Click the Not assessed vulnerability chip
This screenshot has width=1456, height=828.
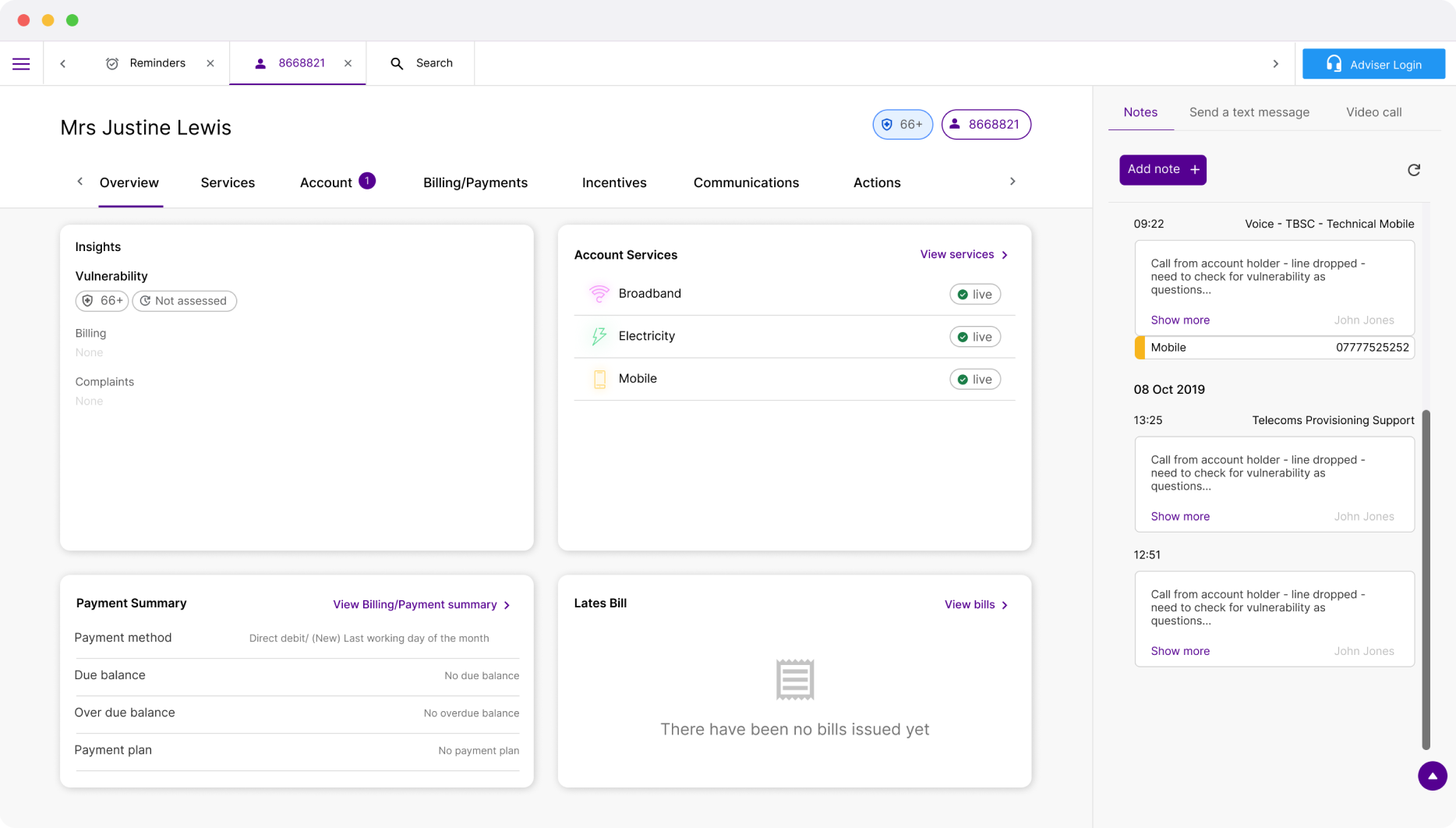(x=185, y=301)
